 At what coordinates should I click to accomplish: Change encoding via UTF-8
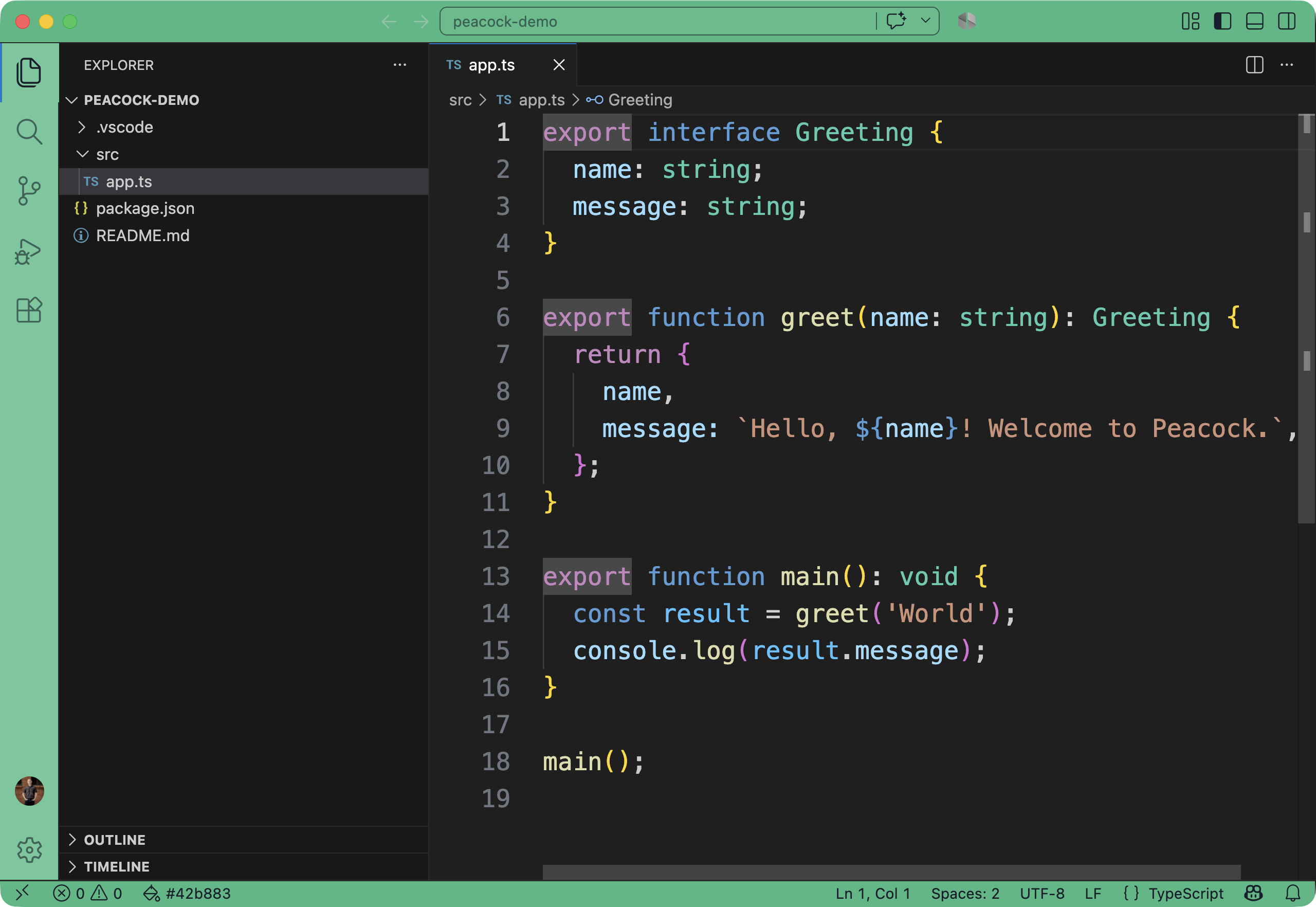tap(1043, 893)
